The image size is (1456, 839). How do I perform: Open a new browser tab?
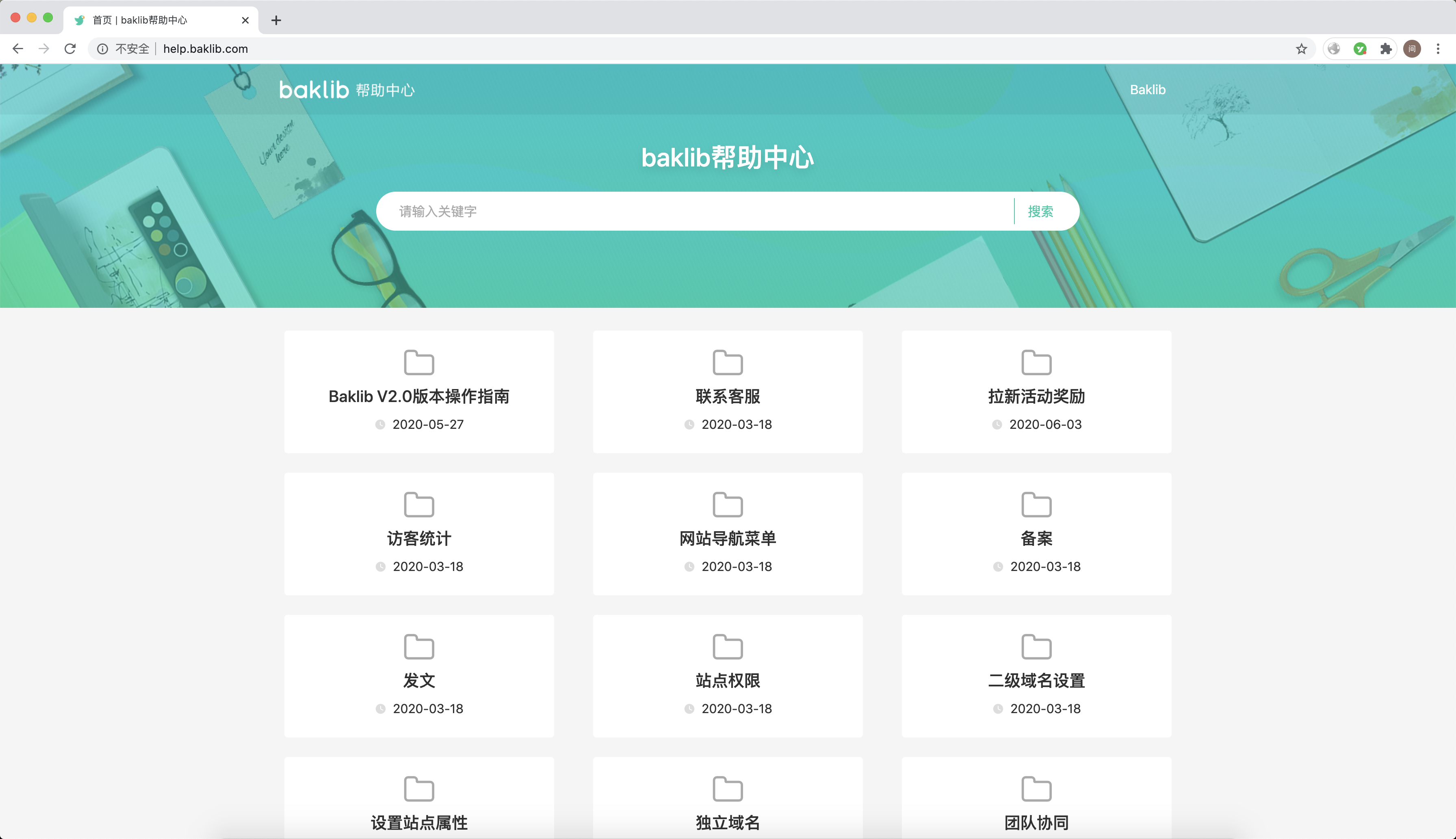[x=276, y=20]
